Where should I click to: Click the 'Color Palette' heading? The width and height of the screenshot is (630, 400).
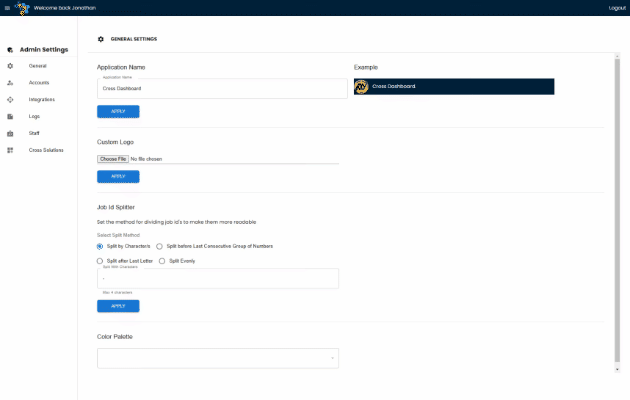point(115,337)
